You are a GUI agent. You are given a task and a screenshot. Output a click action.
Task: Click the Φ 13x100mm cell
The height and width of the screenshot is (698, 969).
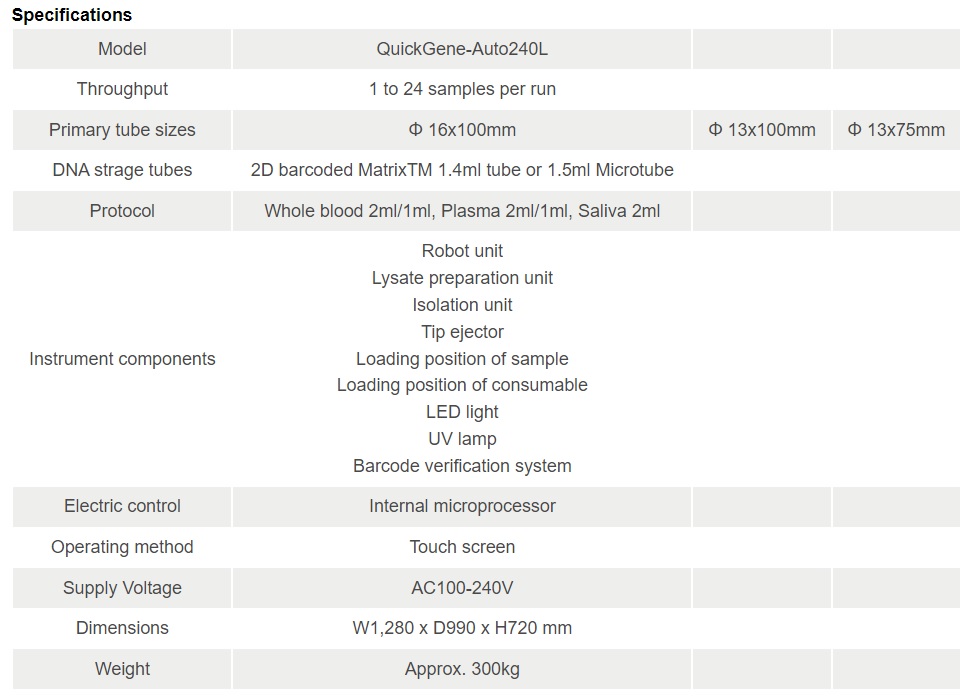coord(762,130)
